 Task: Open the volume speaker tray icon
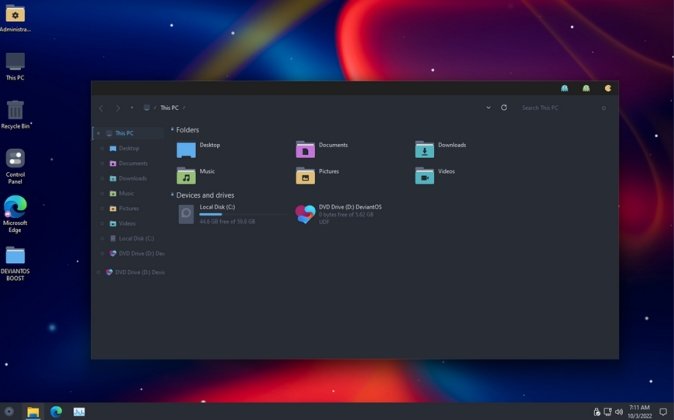point(619,412)
